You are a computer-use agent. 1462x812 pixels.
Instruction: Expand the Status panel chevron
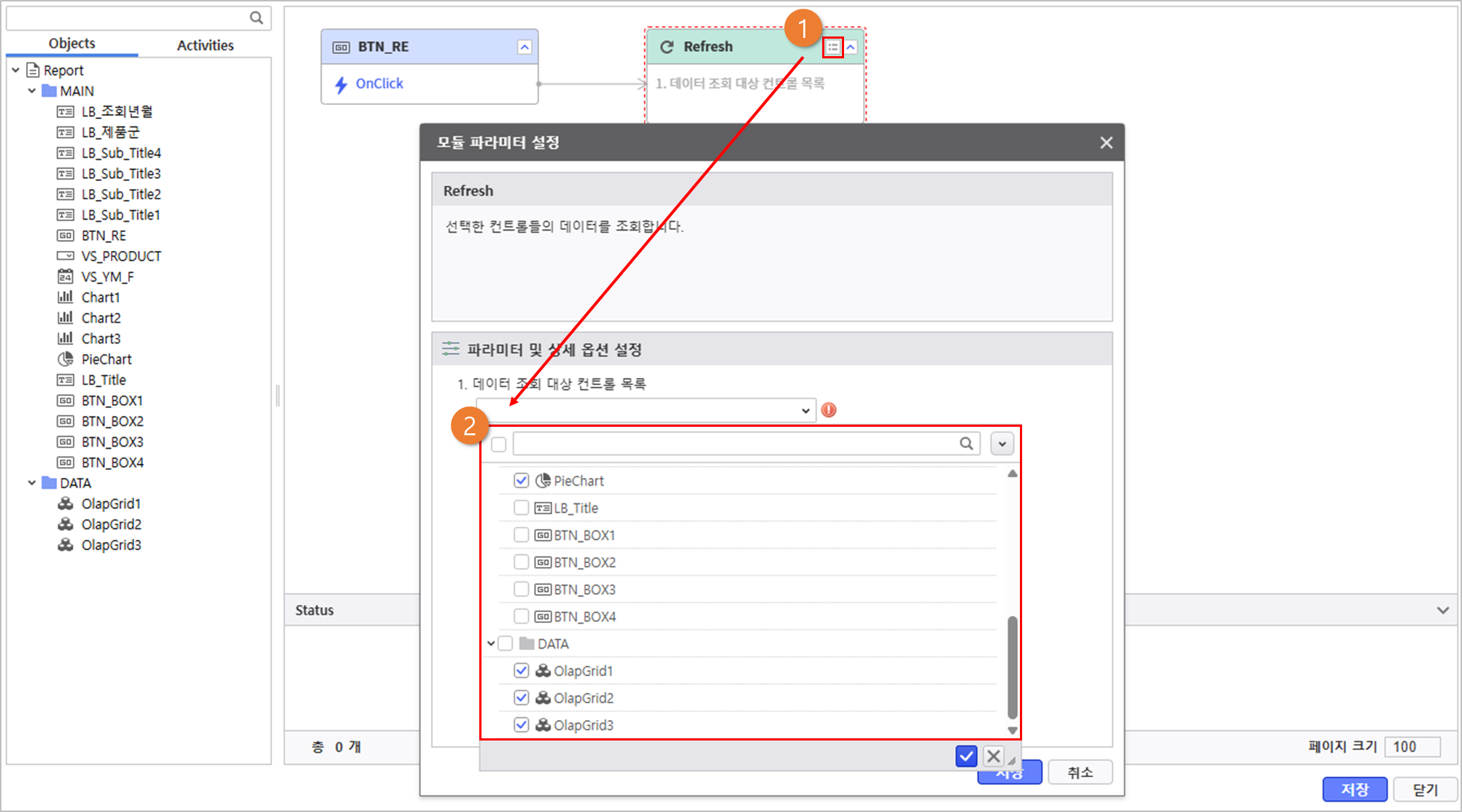point(1442,610)
